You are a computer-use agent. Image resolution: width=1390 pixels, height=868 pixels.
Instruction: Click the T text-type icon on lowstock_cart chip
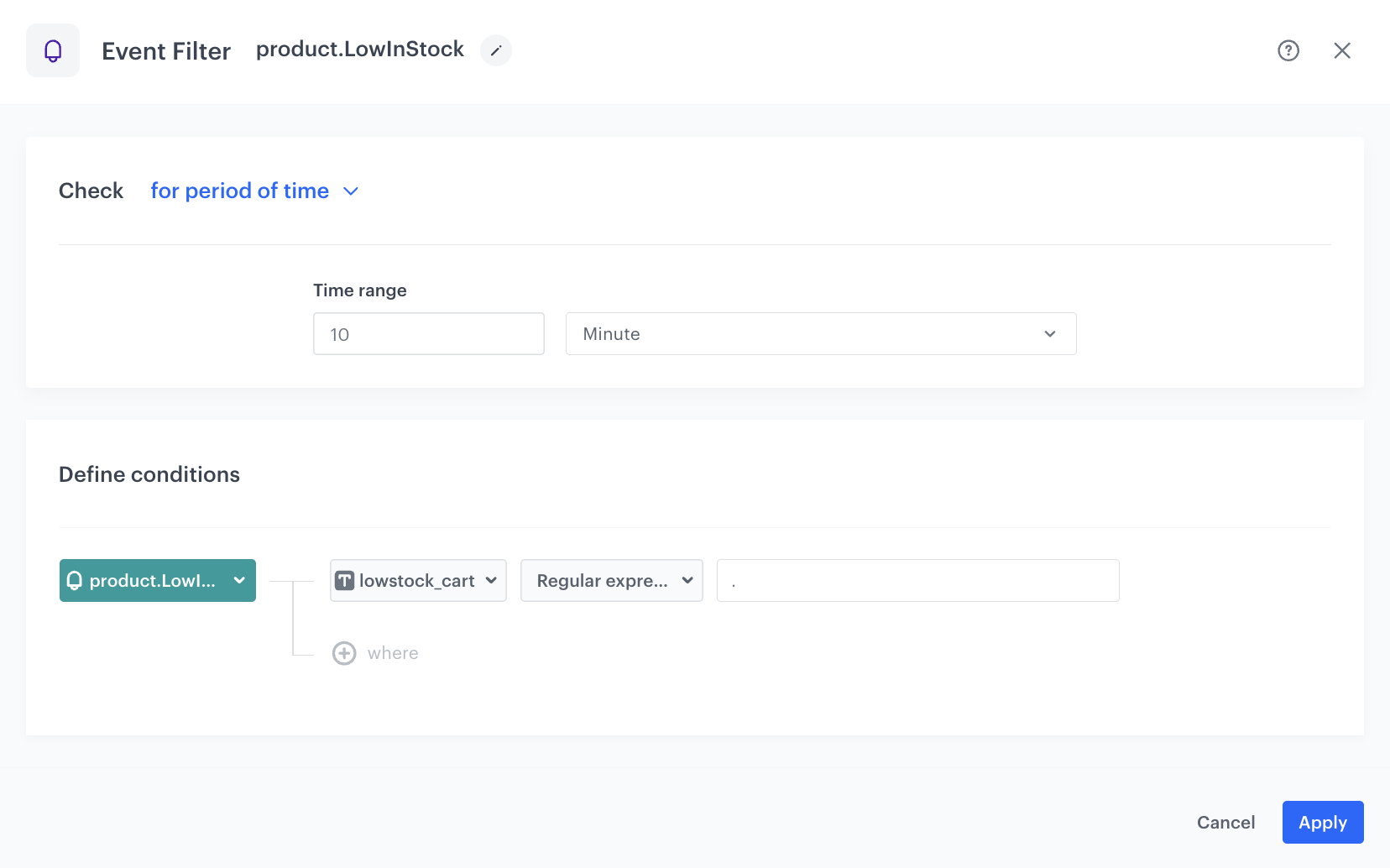(x=345, y=580)
